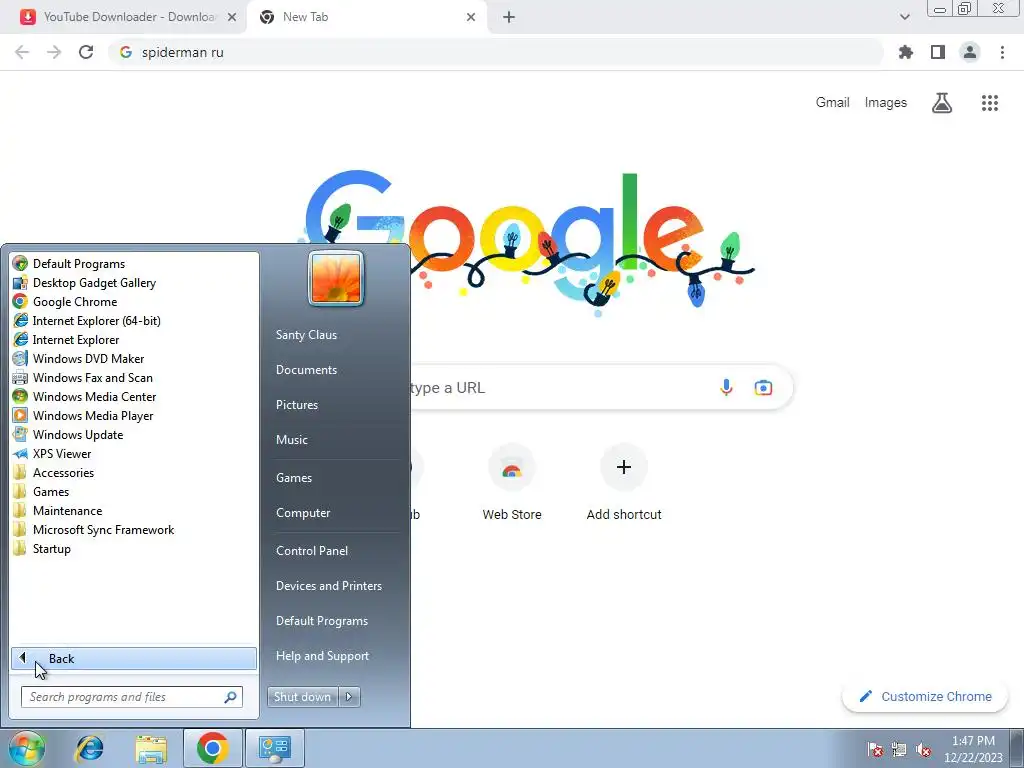This screenshot has width=1024, height=768.
Task: Open the Web Store shortcut
Action: pos(512,483)
